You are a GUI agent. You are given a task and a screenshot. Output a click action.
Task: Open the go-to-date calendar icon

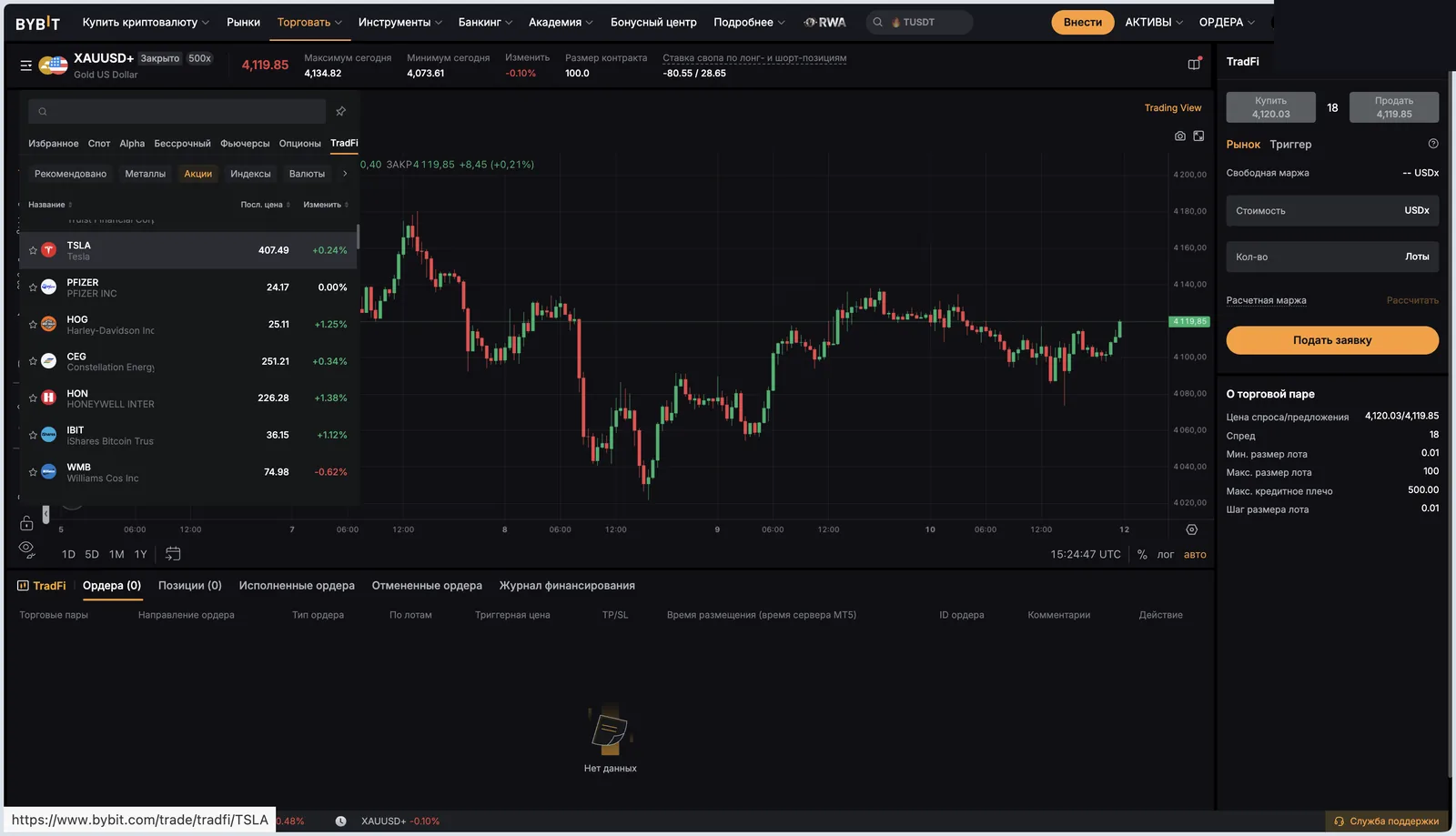pos(173,554)
